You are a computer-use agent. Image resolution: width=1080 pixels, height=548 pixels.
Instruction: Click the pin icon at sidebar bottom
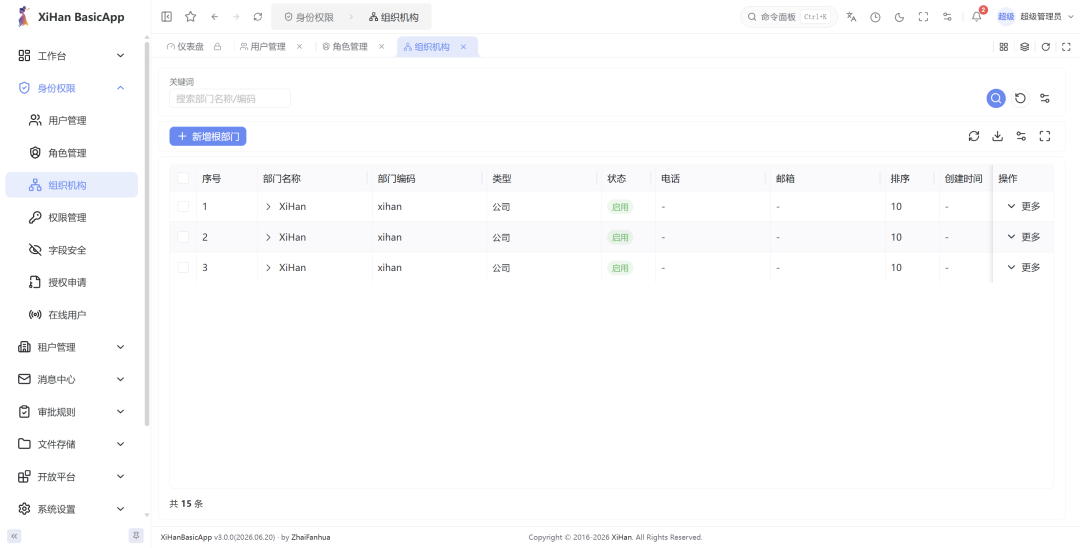(x=136, y=536)
